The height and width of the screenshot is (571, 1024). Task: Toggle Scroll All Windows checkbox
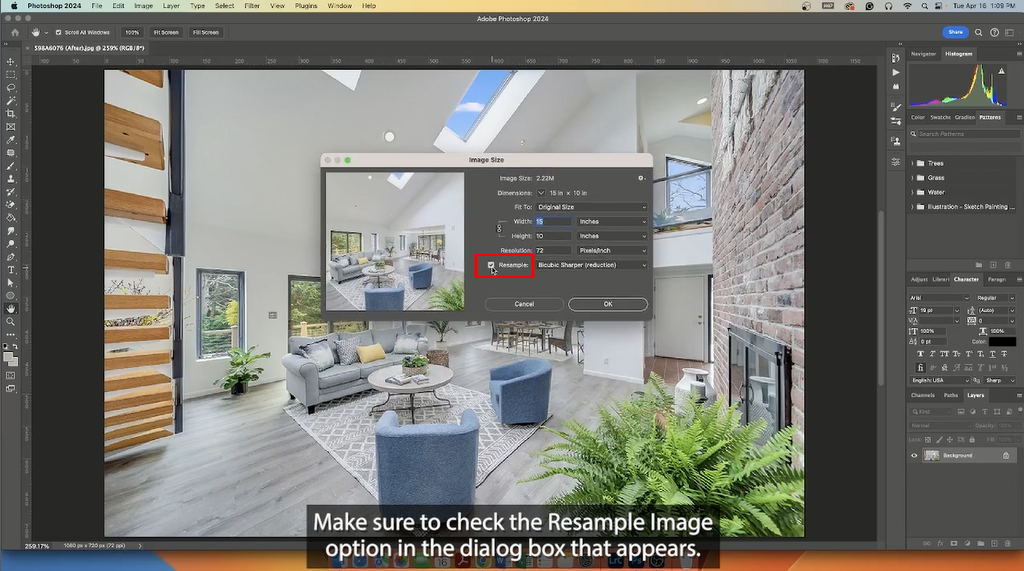[58, 32]
